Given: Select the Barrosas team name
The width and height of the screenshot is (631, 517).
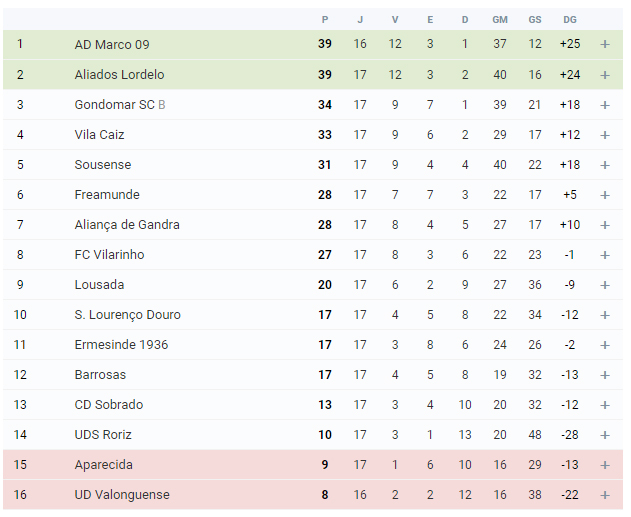Looking at the screenshot, I should [100, 375].
